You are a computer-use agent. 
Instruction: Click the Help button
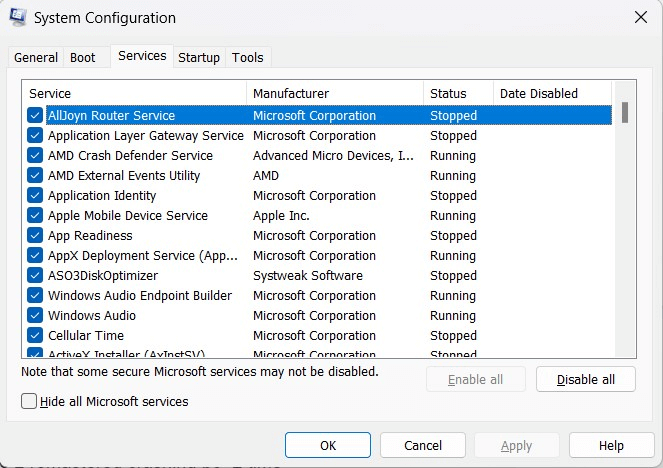(x=611, y=445)
